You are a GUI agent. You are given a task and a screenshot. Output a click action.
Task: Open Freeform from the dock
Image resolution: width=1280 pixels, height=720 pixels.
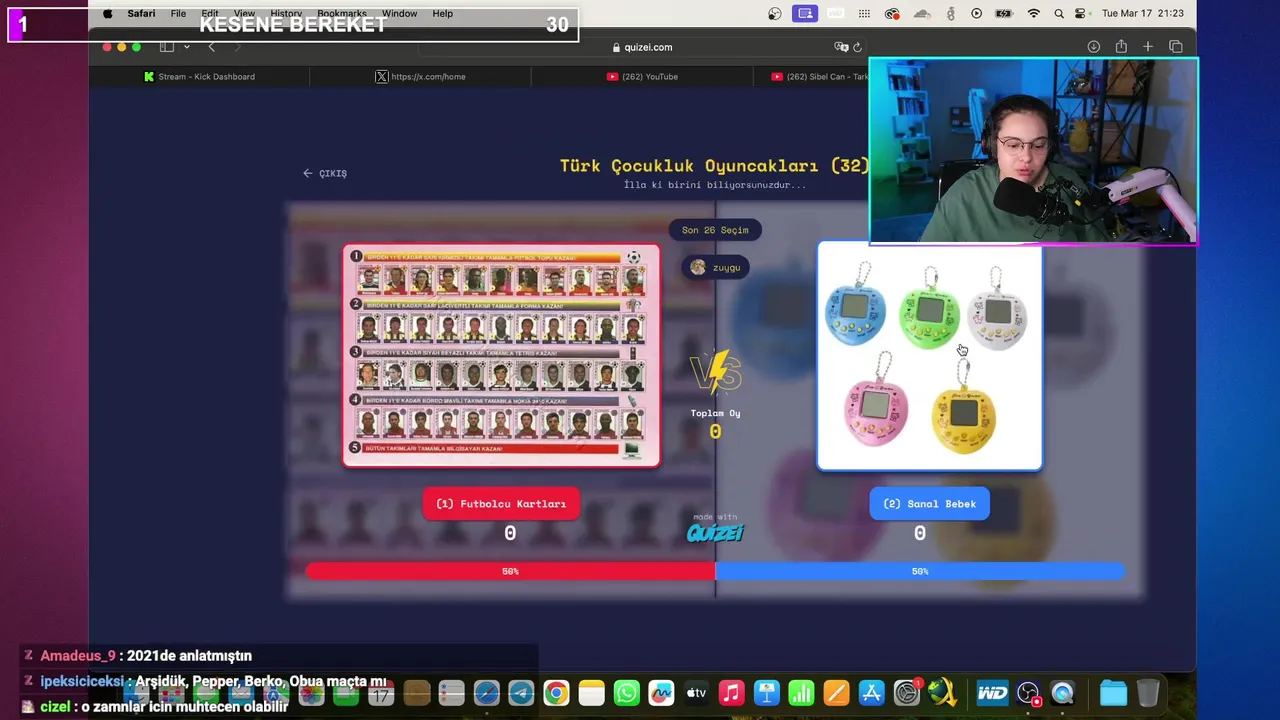point(661,693)
